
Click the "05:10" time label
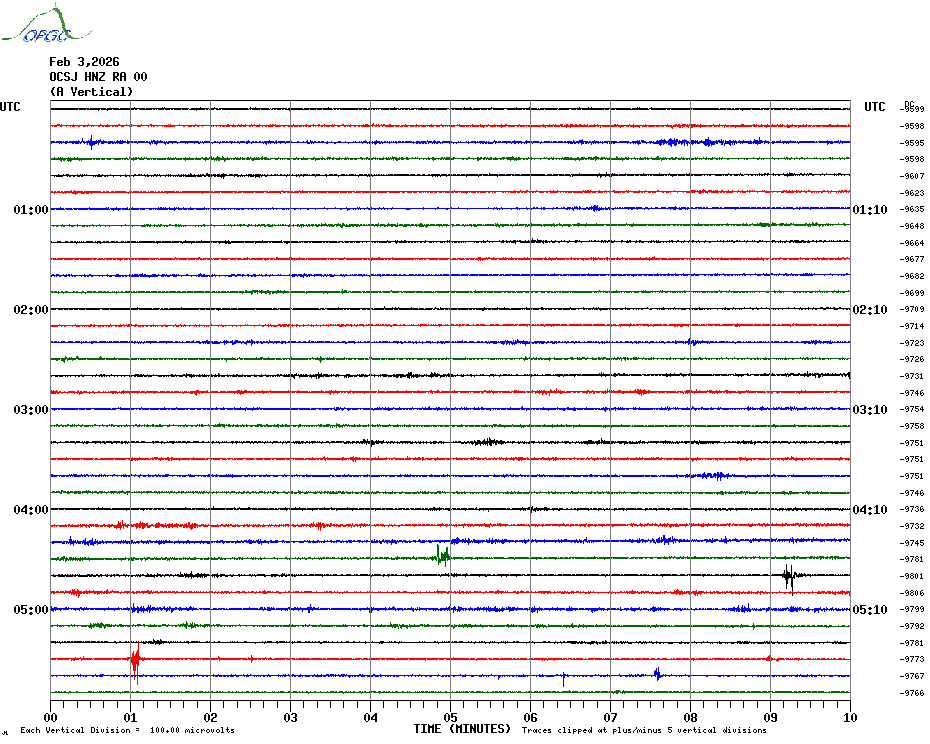870,610
